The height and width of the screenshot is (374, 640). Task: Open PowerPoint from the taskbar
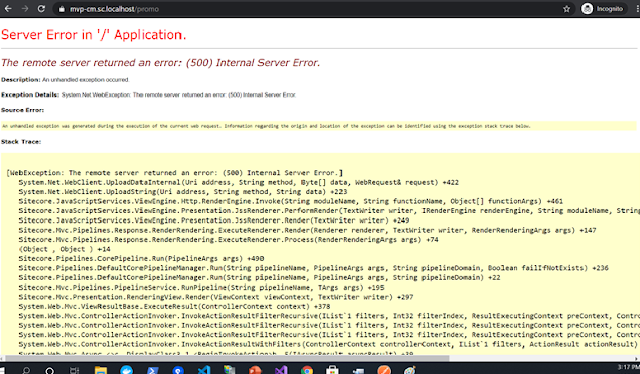pyautogui.click(x=255, y=370)
